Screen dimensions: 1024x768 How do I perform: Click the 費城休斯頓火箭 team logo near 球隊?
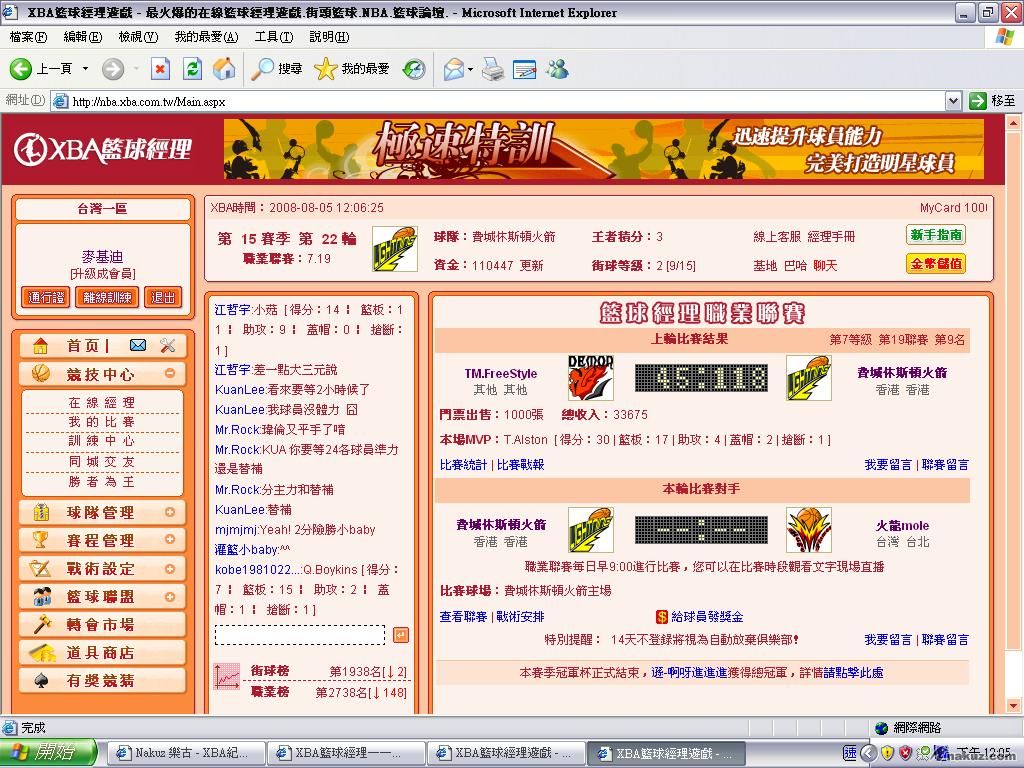coord(395,250)
